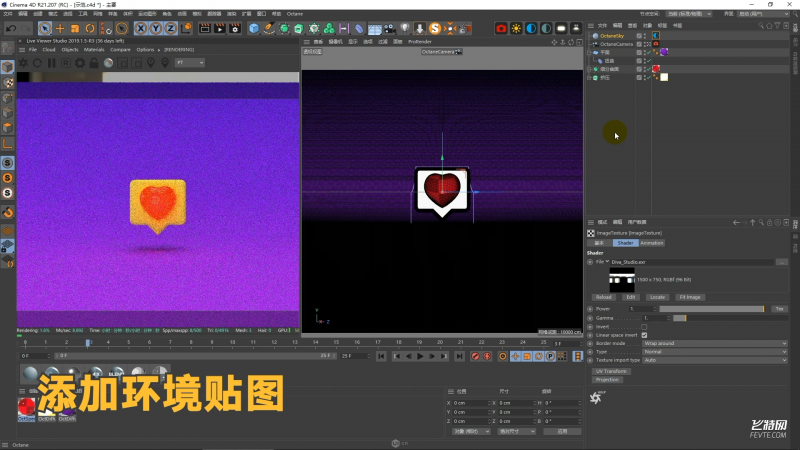Image resolution: width=800 pixels, height=450 pixels.
Task: Activate the orange Scale tool
Action: [75, 29]
